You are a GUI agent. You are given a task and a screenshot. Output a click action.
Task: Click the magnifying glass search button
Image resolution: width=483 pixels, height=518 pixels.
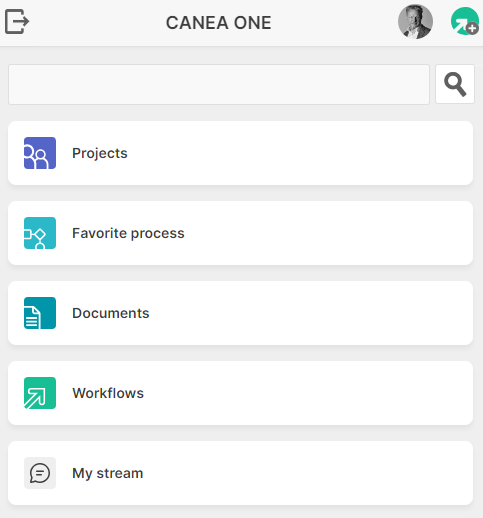(x=455, y=84)
